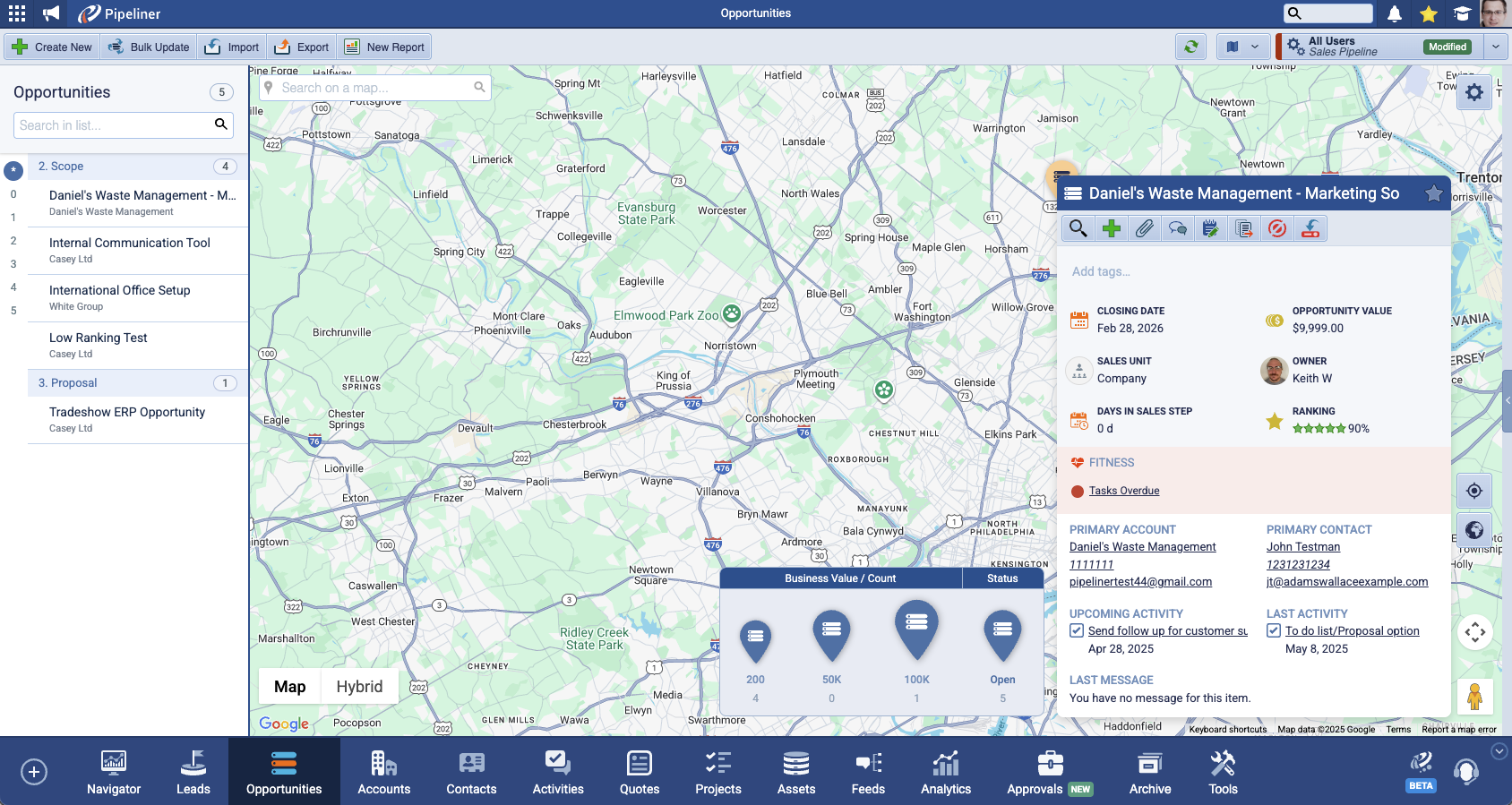The height and width of the screenshot is (805, 1512).
Task: Toggle the To do list/Proposal option checkbox
Action: (x=1274, y=631)
